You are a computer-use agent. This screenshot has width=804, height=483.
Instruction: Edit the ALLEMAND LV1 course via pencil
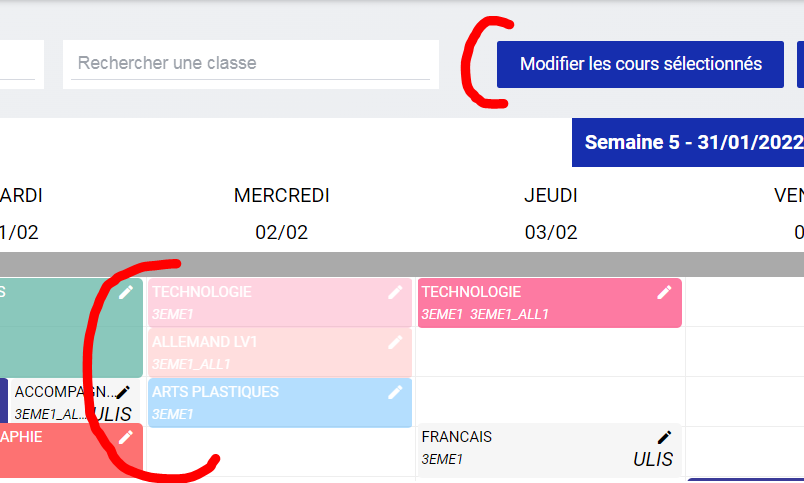[396, 342]
